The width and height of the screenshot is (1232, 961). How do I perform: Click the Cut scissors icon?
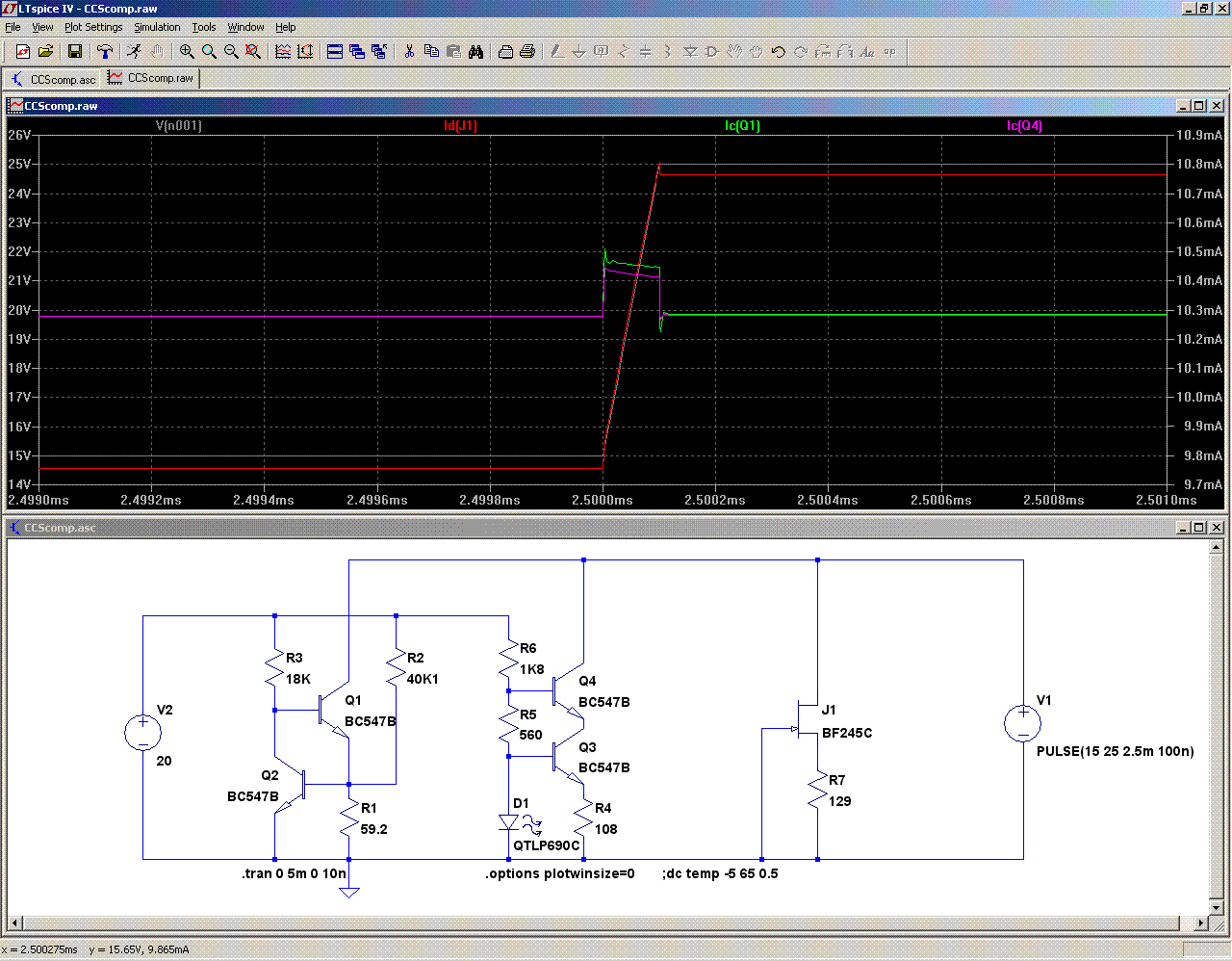[x=409, y=51]
